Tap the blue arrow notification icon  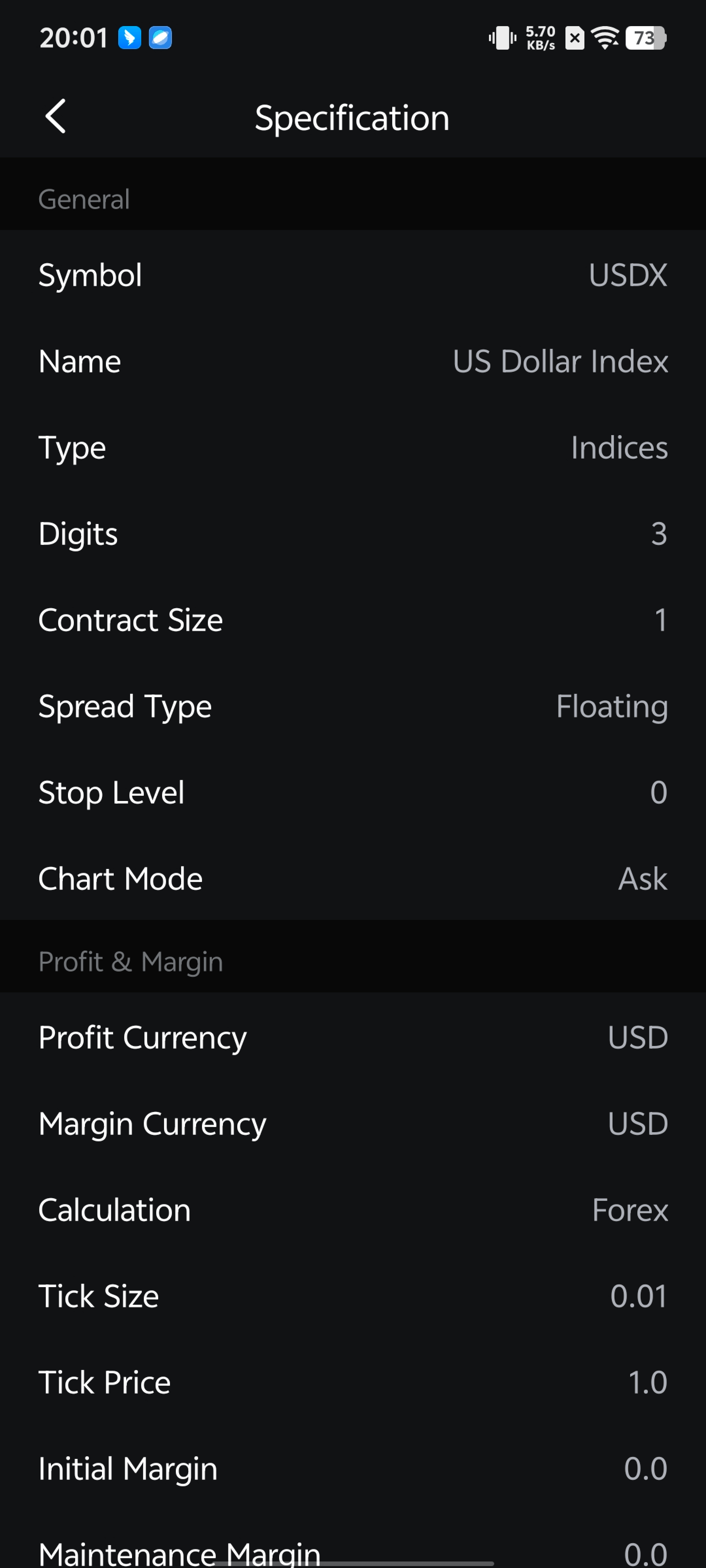[x=130, y=38]
